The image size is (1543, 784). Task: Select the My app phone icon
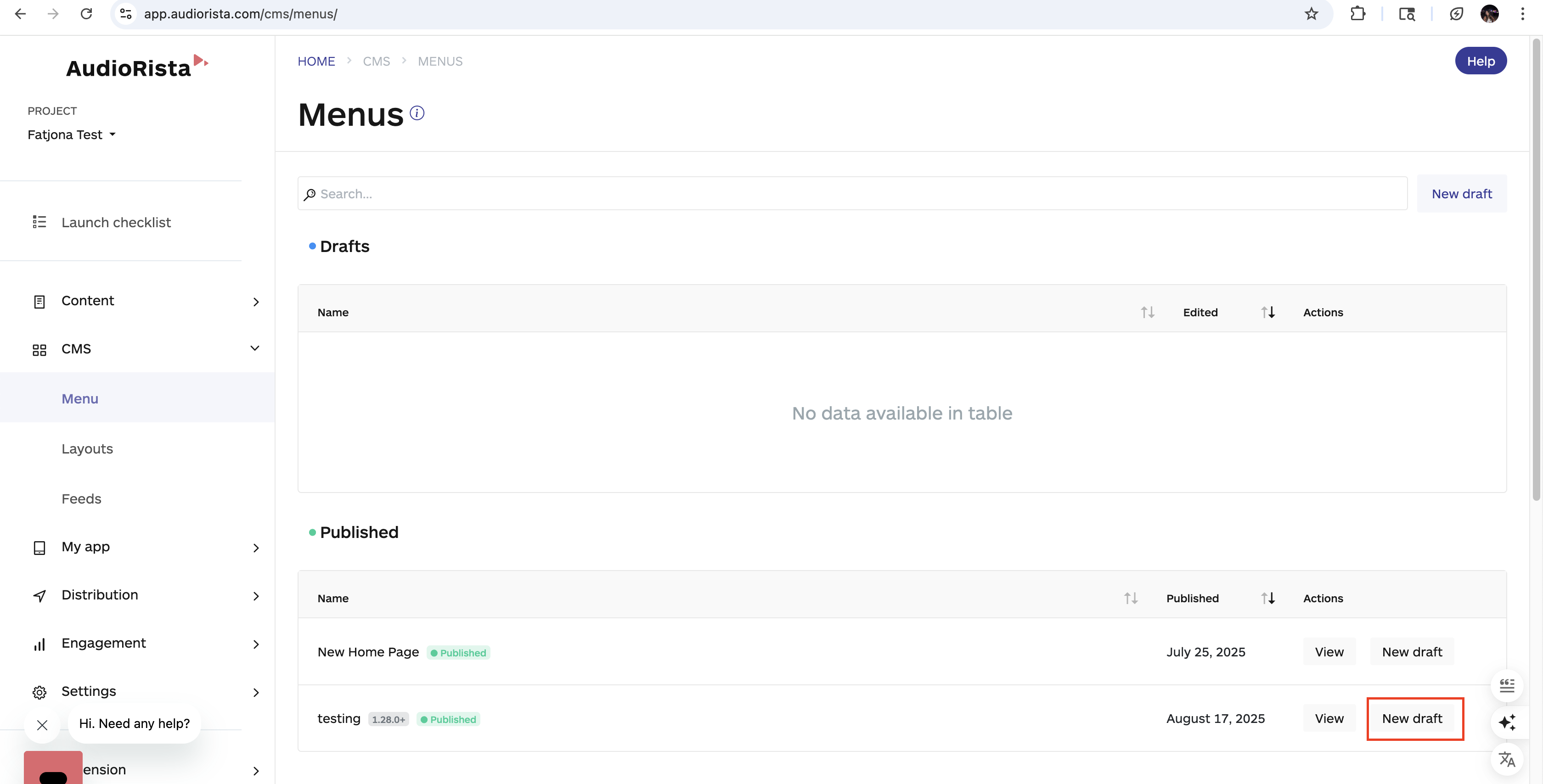pyautogui.click(x=39, y=547)
